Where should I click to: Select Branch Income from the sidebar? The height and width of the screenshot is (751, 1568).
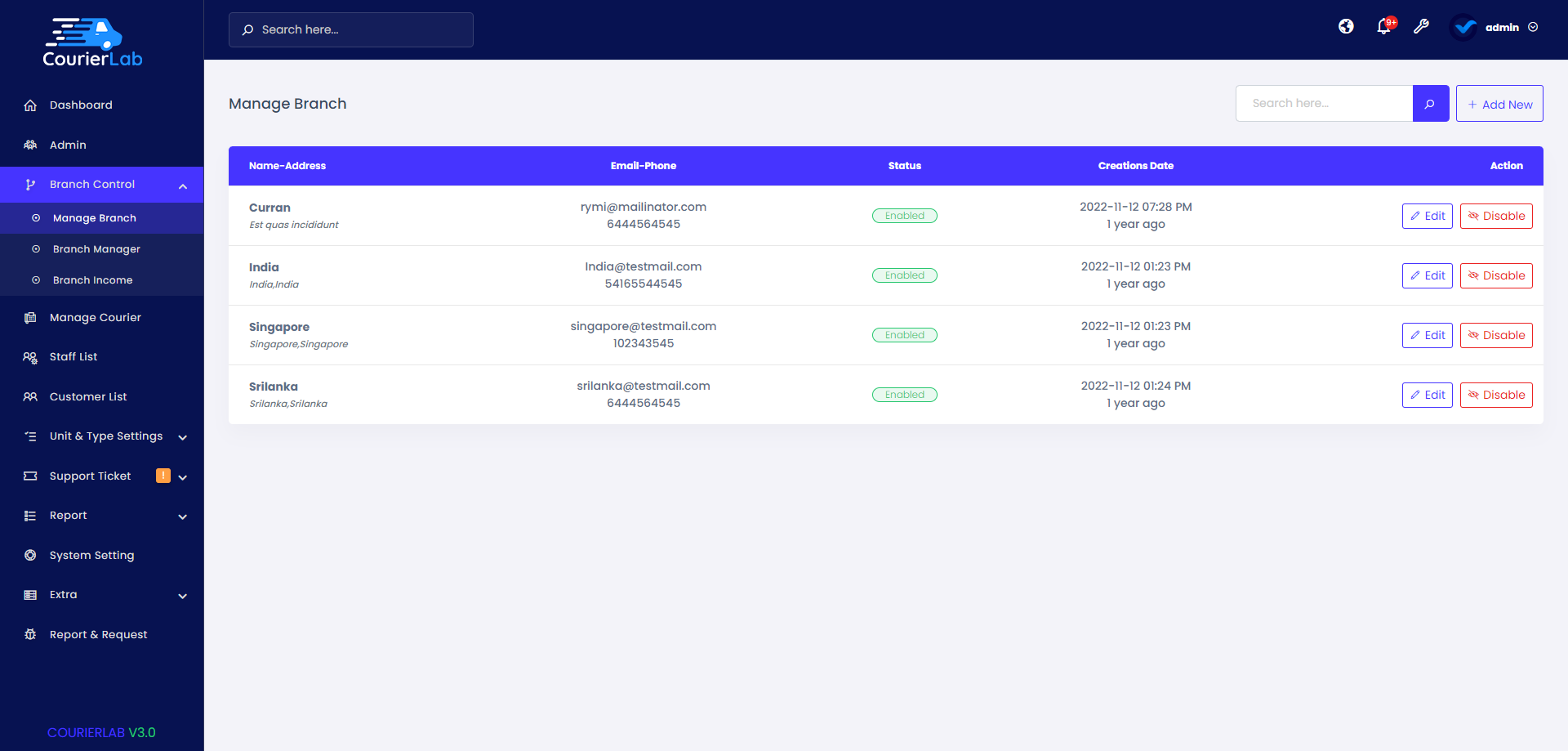click(92, 279)
